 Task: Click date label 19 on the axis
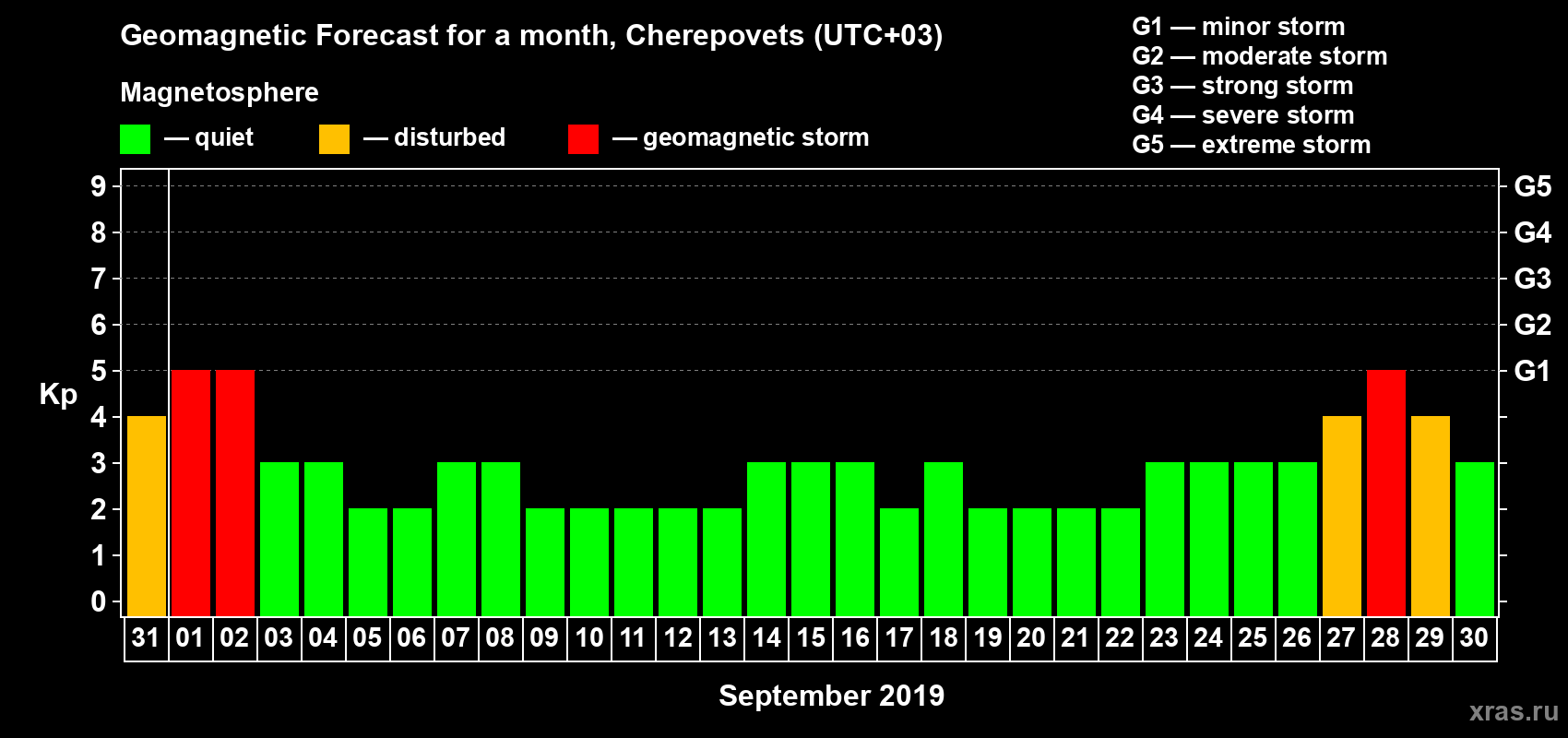tap(988, 637)
